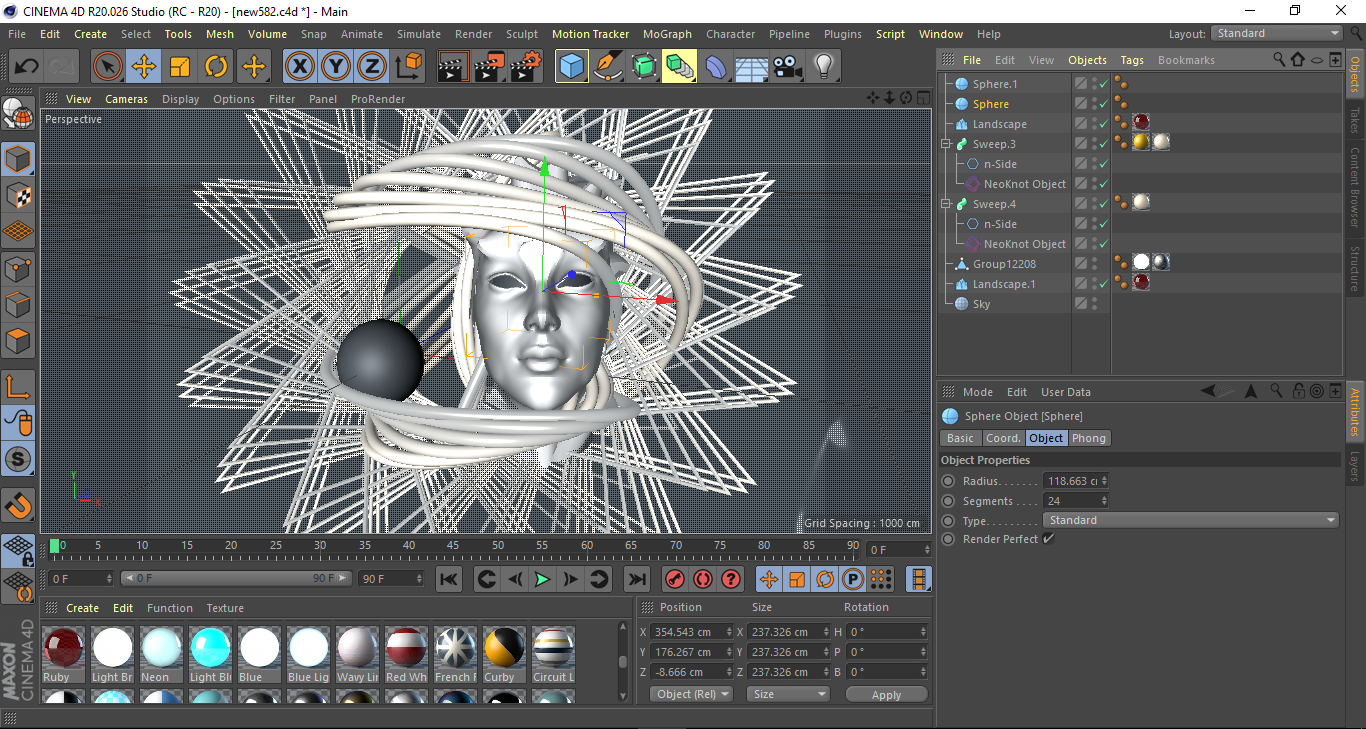Click Render View clapperboard icon
Image resolution: width=1366 pixels, height=729 pixels.
coord(454,67)
